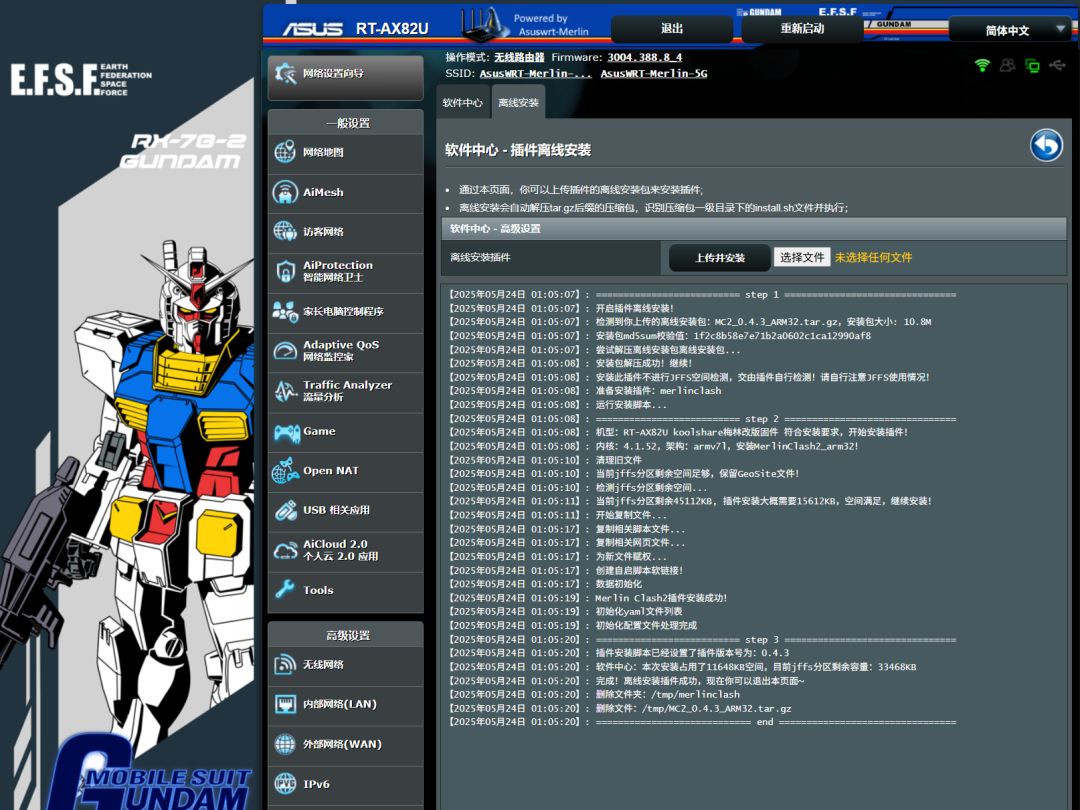
Task: Click the 选择文件 file chooser button
Action: point(802,258)
